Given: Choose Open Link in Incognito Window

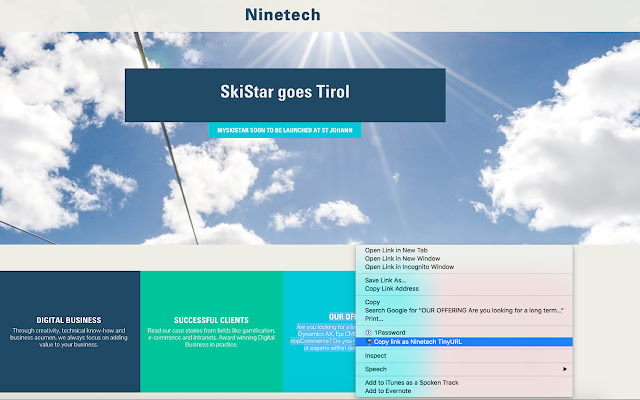Looking at the screenshot, I should coord(464,267).
